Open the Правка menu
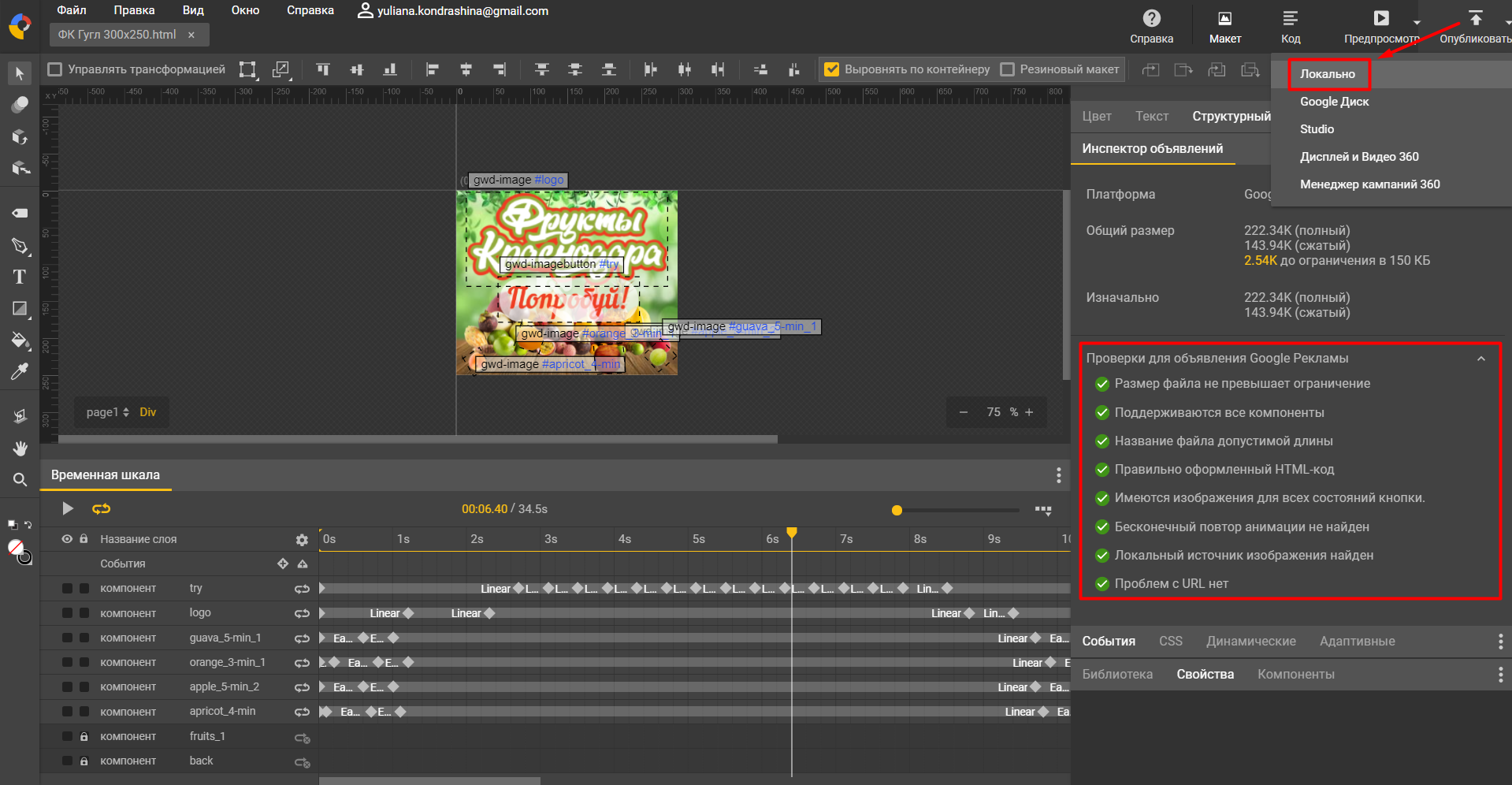This screenshot has height=785, width=1512. (x=134, y=10)
